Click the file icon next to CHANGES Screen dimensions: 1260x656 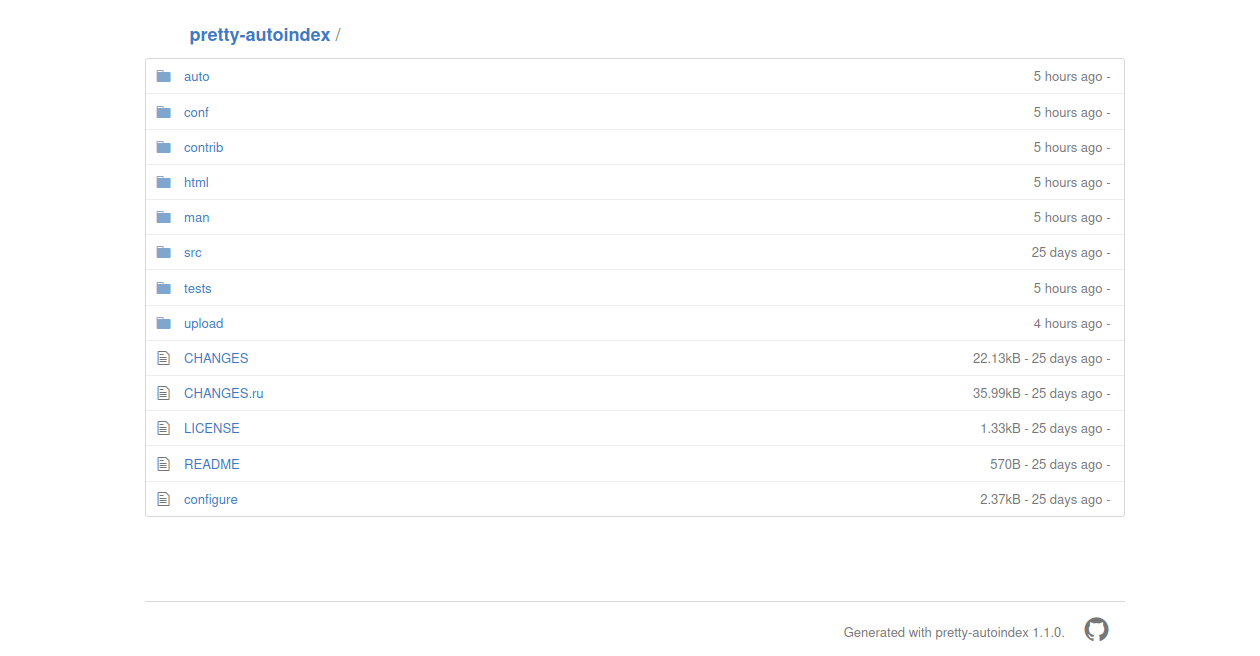pos(164,358)
